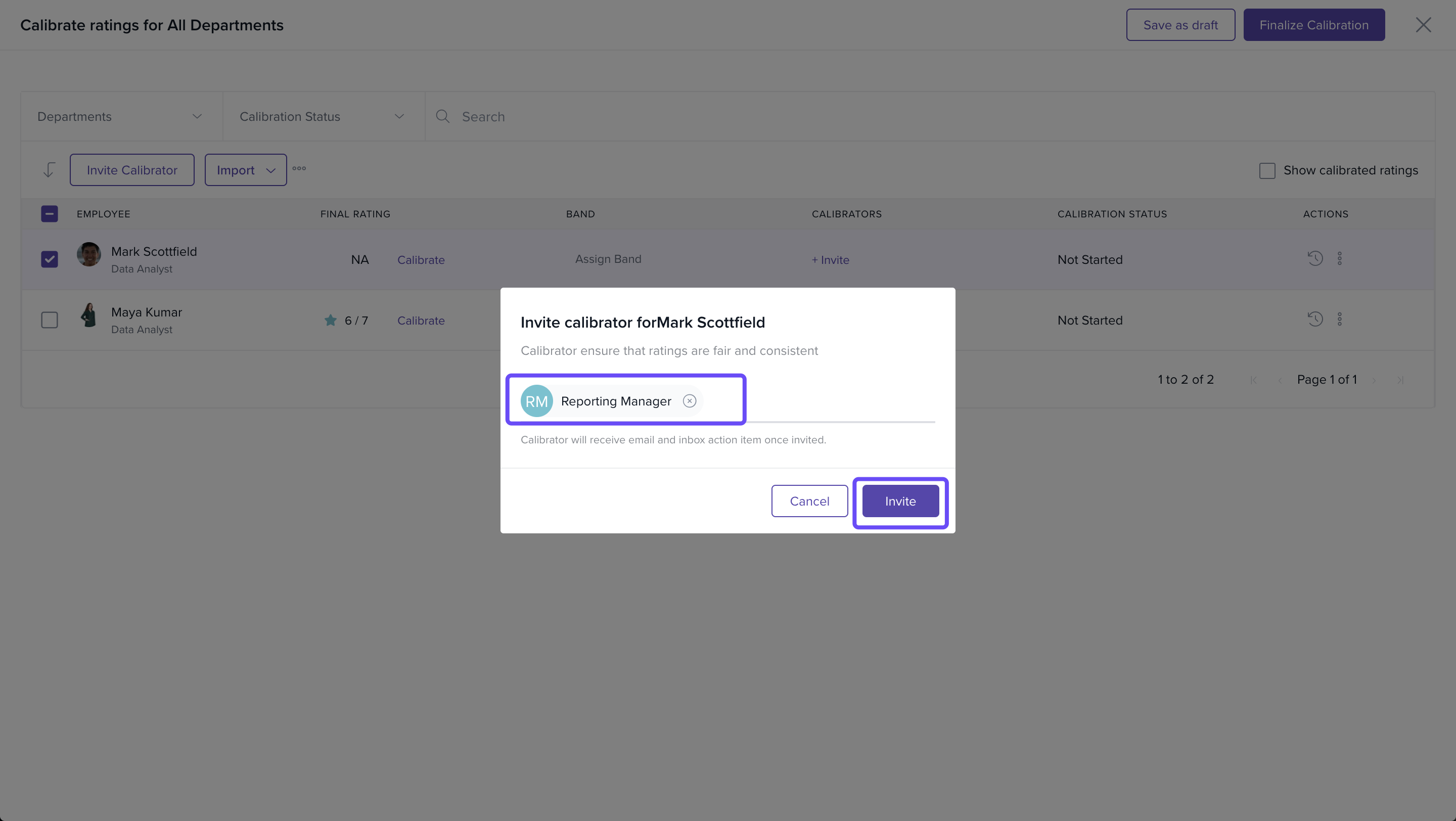Enable Show calibrated ratings checkbox
Screen dimensions: 1456x821
1266,171
